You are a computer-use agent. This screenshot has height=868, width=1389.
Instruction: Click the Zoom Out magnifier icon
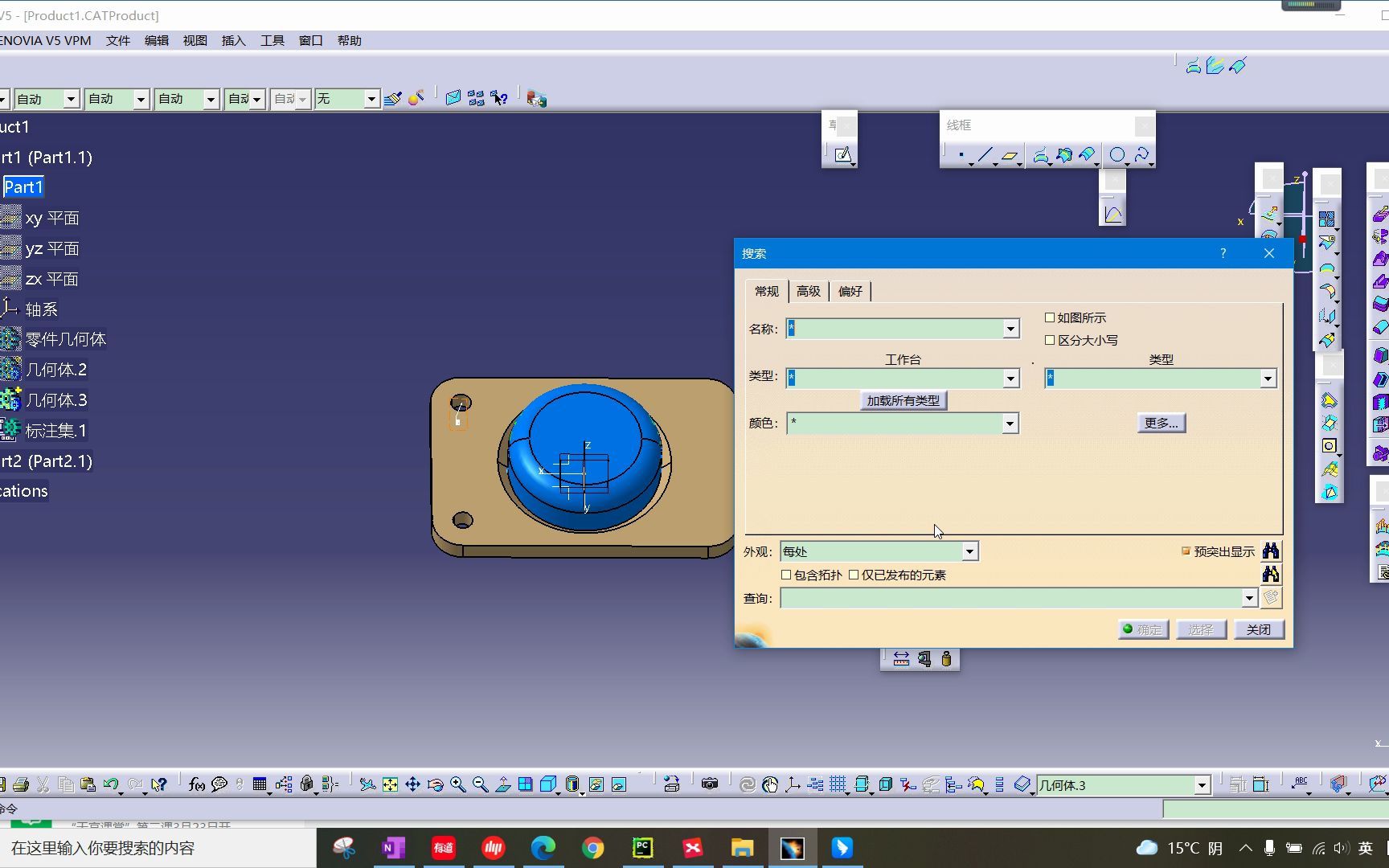[x=480, y=784]
